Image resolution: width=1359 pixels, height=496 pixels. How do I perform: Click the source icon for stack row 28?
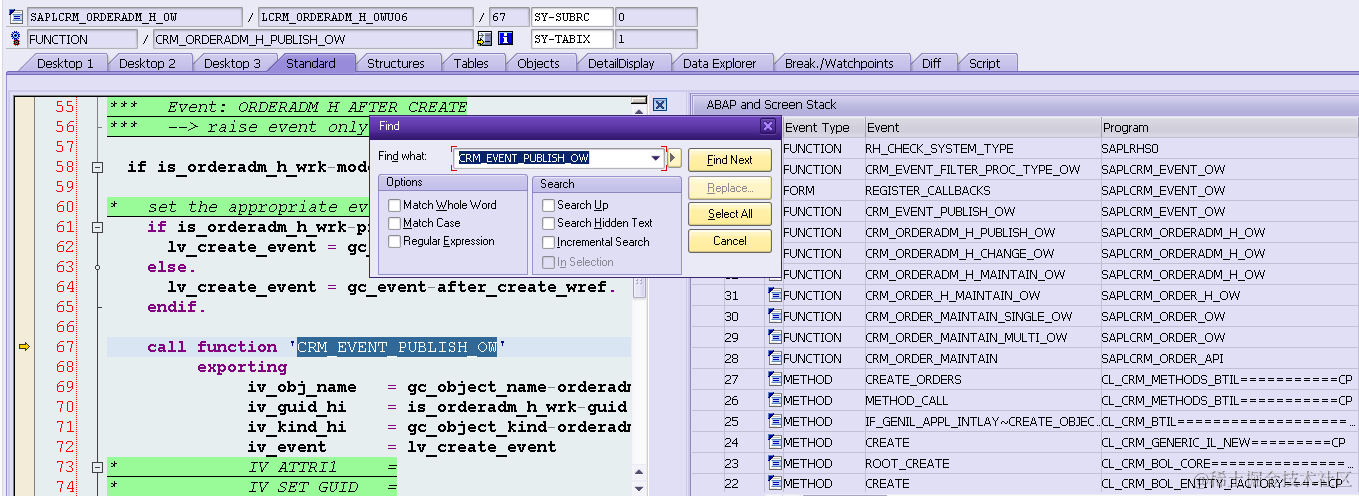click(x=774, y=358)
